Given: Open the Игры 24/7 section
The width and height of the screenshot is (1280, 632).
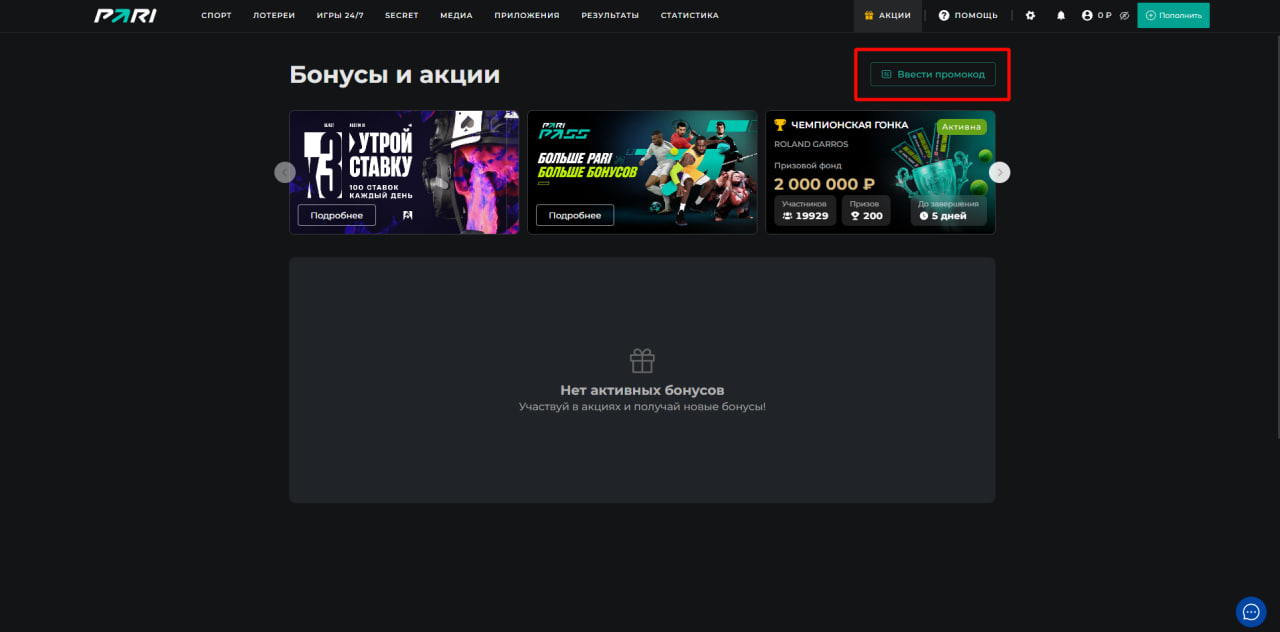Looking at the screenshot, I should click(339, 16).
